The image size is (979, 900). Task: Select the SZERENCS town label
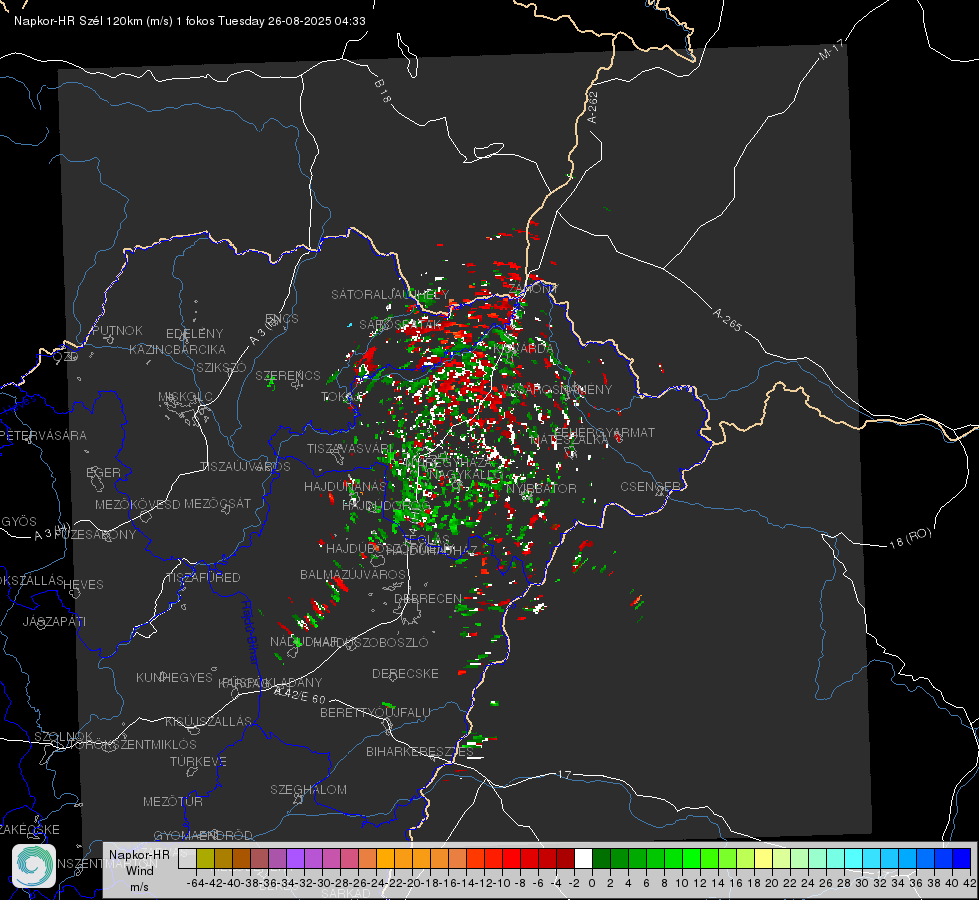[x=288, y=375]
